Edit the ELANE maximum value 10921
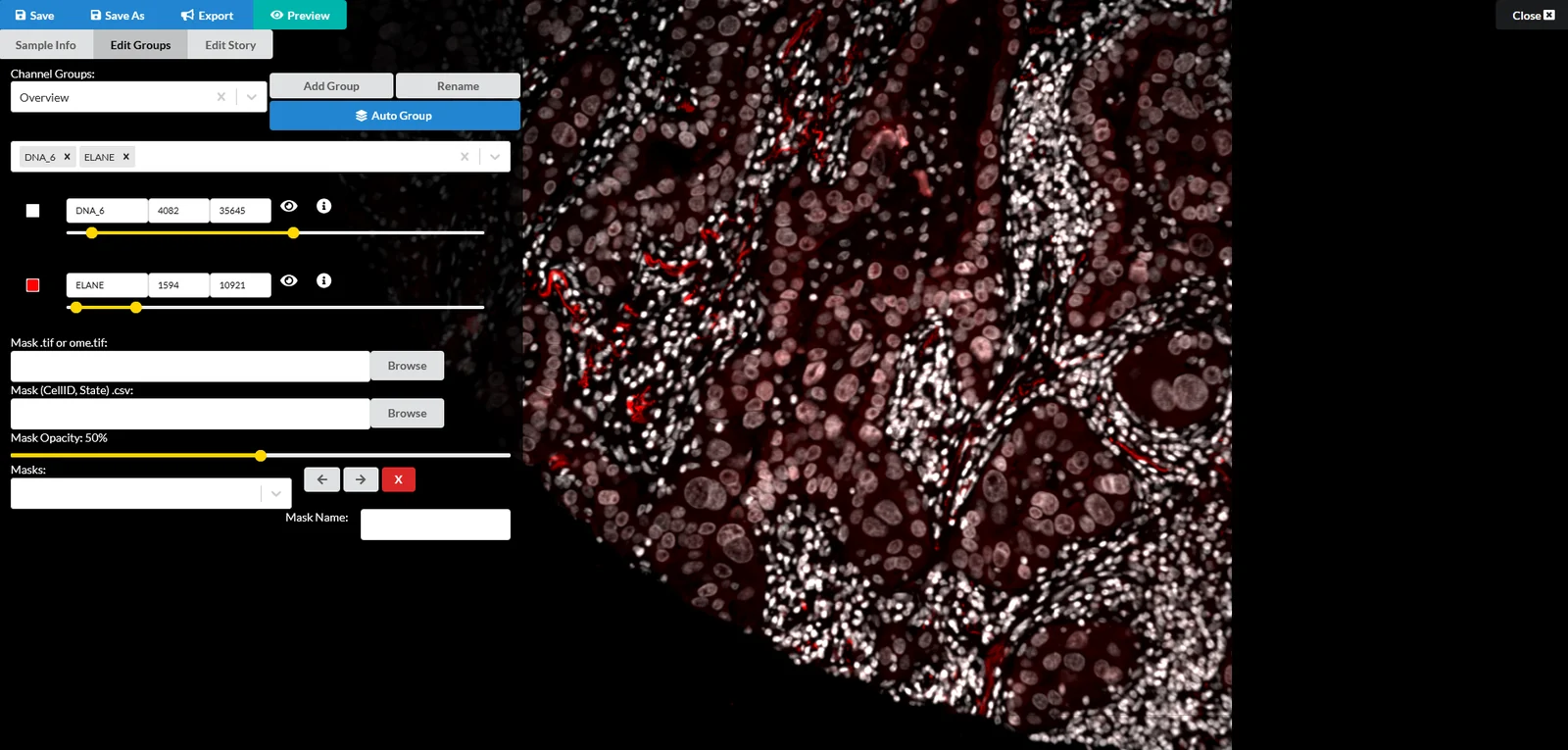 click(240, 285)
